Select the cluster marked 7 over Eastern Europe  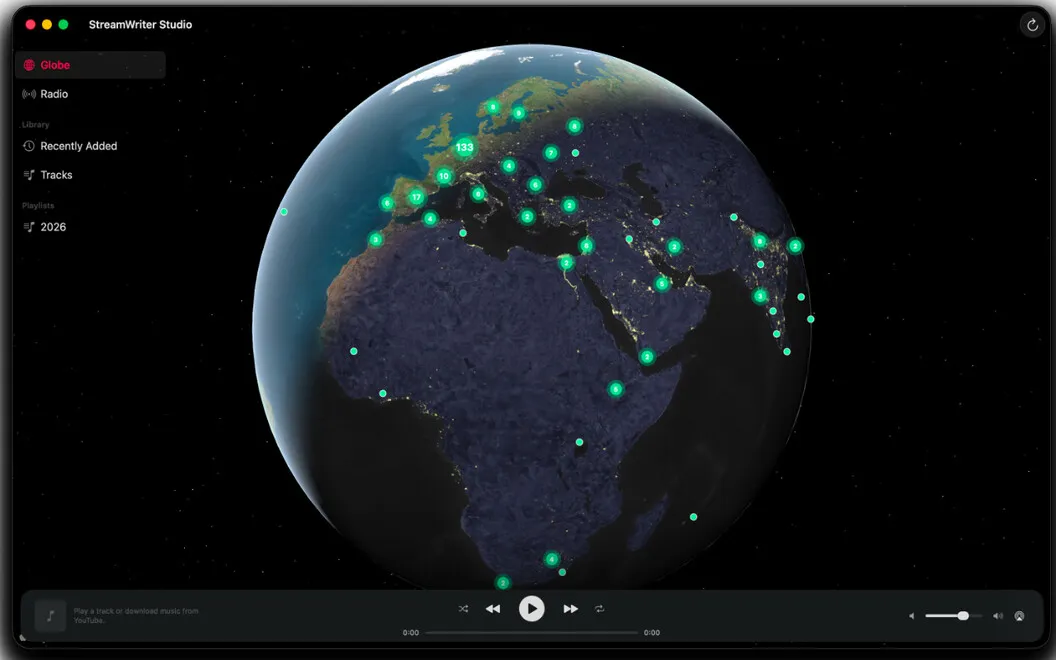pyautogui.click(x=551, y=153)
